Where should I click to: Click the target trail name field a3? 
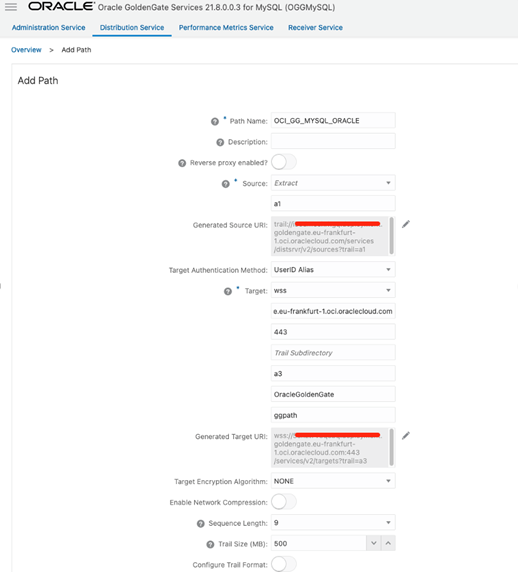(333, 374)
